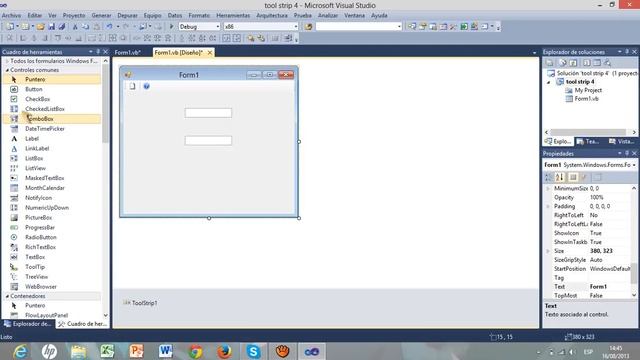Pick the ComboBox control in toolbox
The width and height of the screenshot is (640, 360).
tap(40, 119)
